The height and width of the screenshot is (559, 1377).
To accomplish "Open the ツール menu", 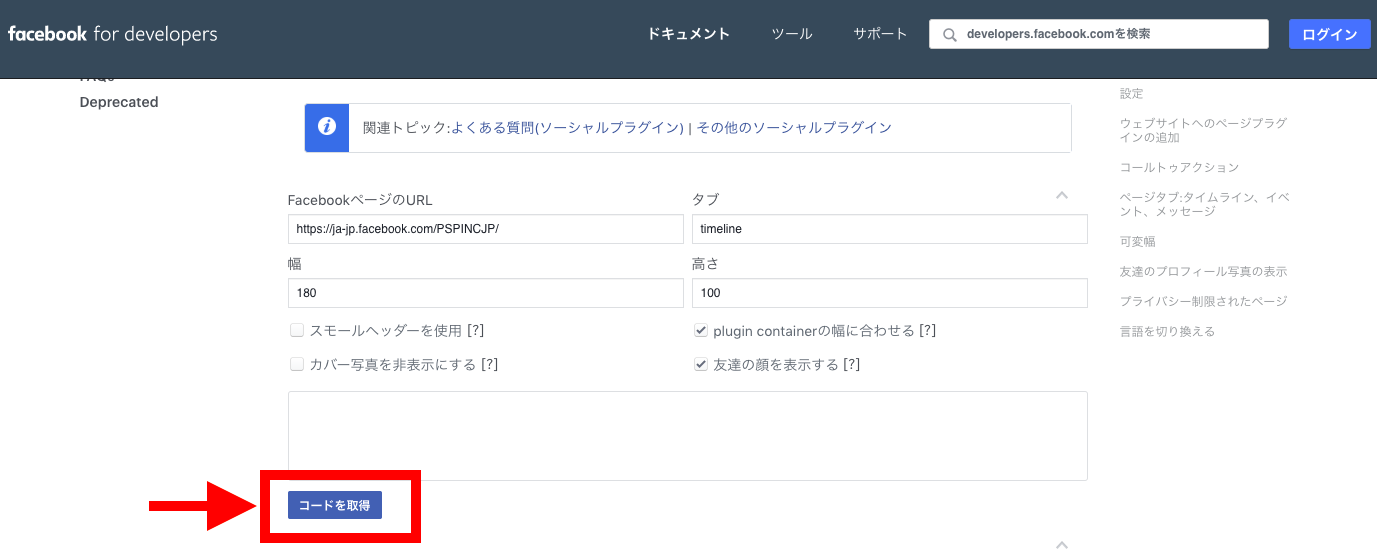I will 791,34.
